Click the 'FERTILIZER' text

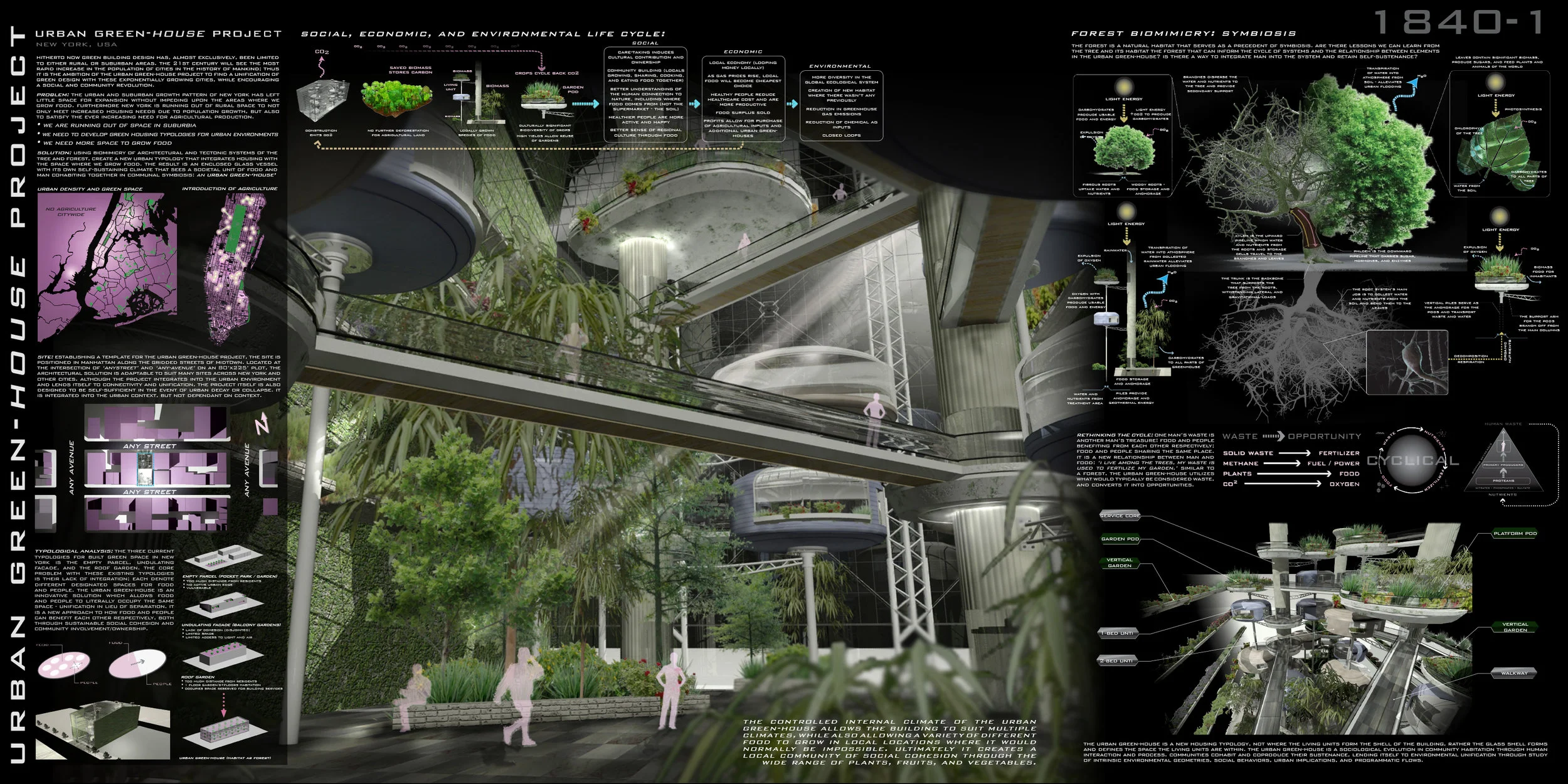point(1339,453)
